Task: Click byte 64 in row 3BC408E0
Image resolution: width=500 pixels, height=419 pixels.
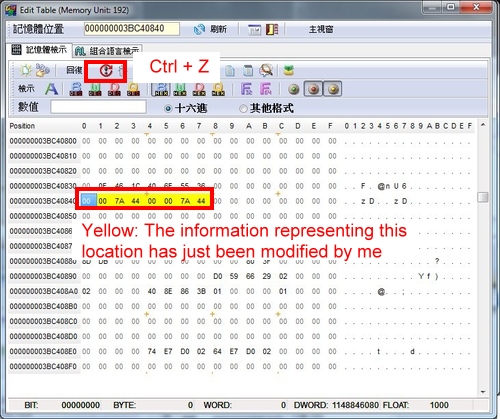Action: [x=217, y=351]
